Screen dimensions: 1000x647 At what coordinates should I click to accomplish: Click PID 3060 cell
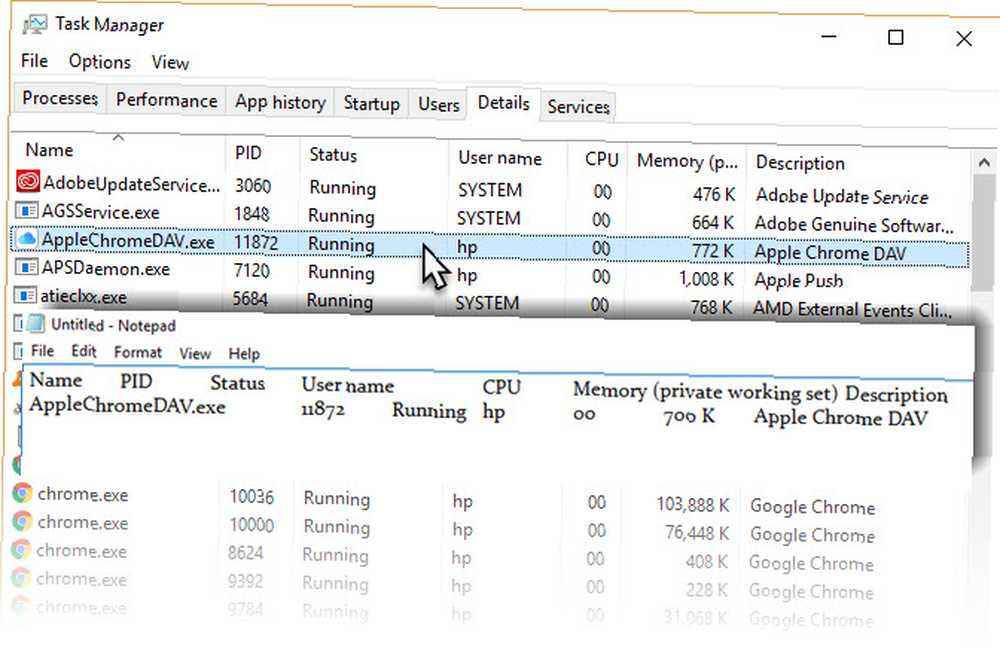click(253, 186)
